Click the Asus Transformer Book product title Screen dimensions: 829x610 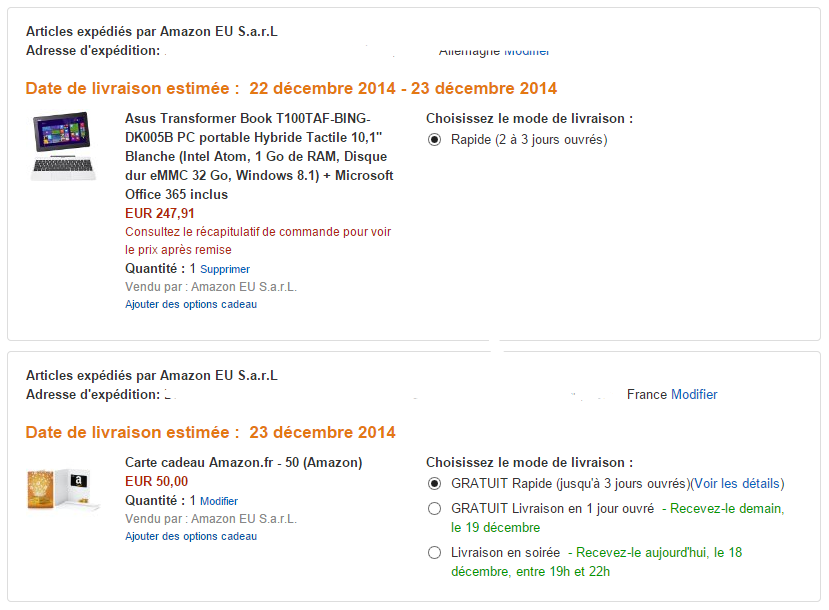(x=259, y=156)
